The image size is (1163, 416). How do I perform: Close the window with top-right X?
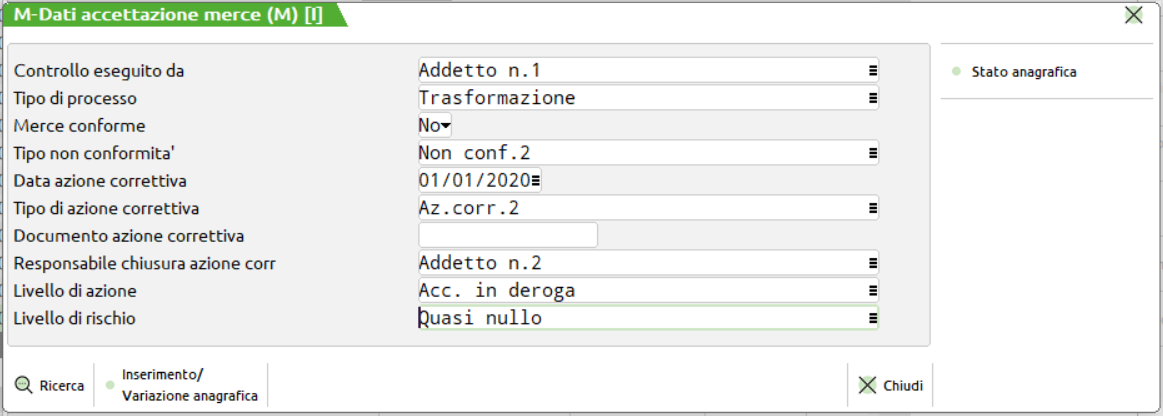coord(1133,14)
